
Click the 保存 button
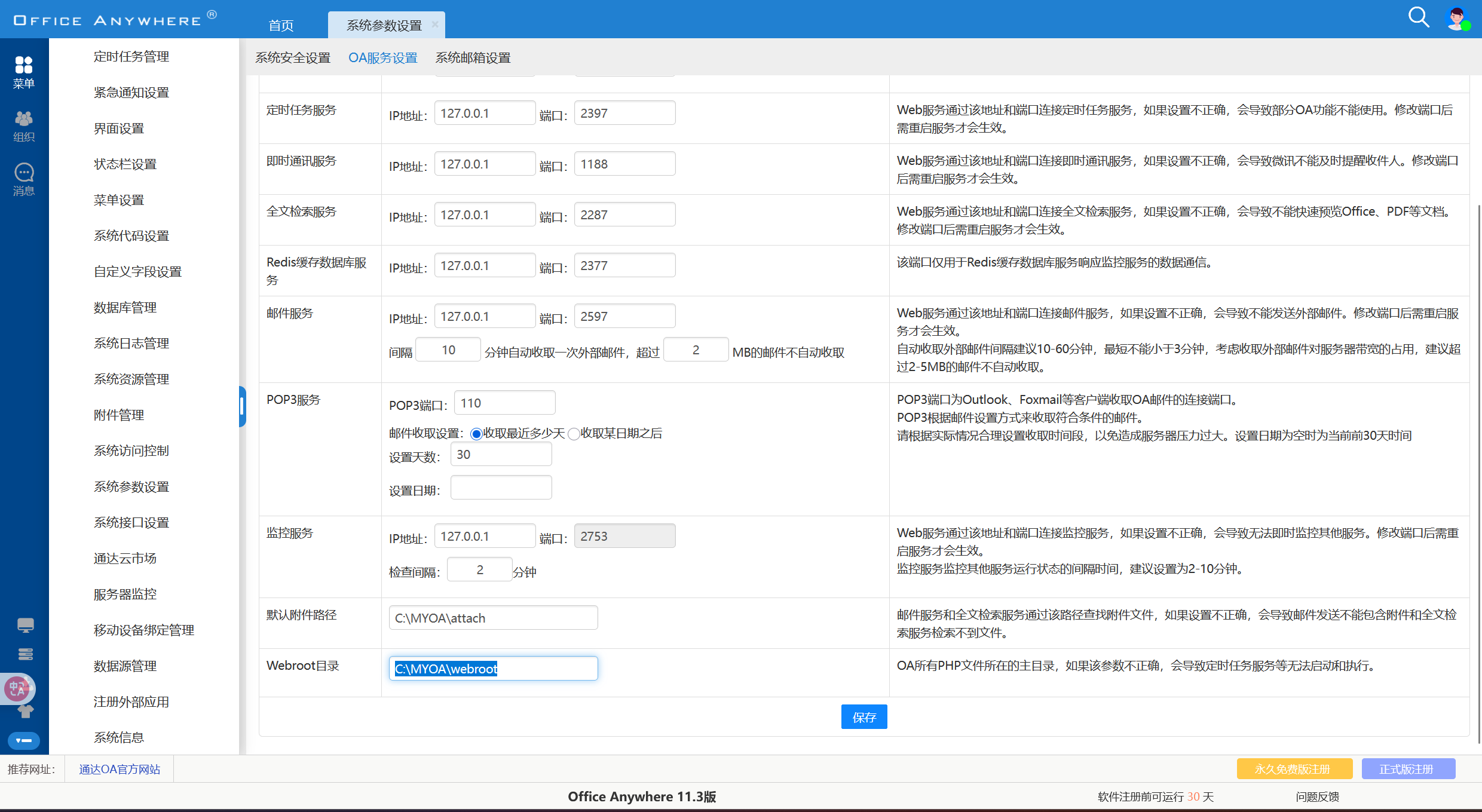point(864,717)
